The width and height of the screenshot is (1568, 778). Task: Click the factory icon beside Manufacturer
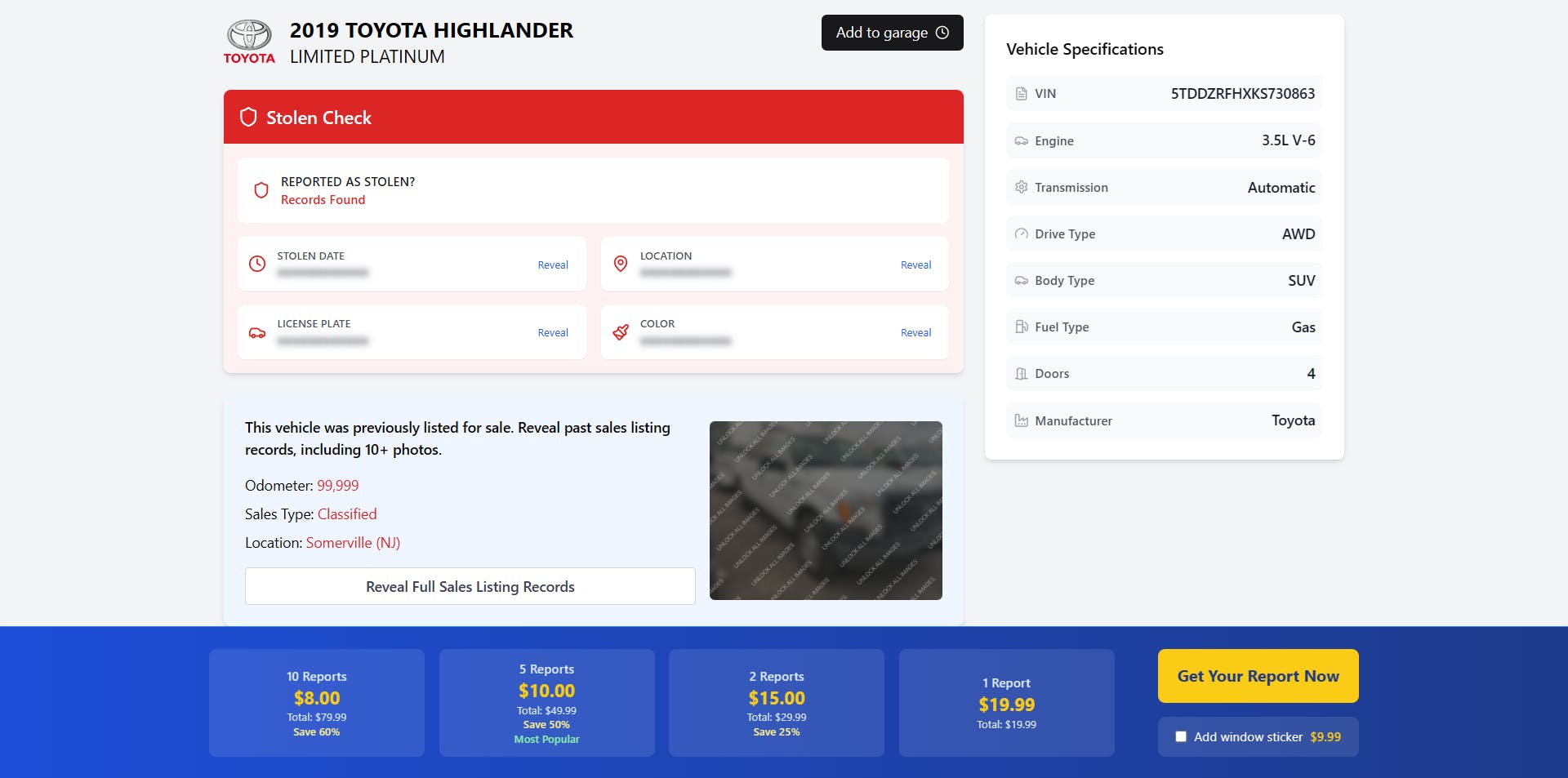pos(1021,420)
